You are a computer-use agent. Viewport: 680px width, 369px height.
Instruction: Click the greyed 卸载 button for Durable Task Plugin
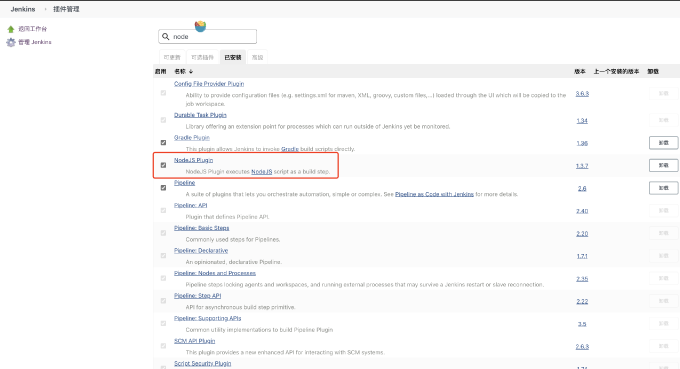pos(664,120)
